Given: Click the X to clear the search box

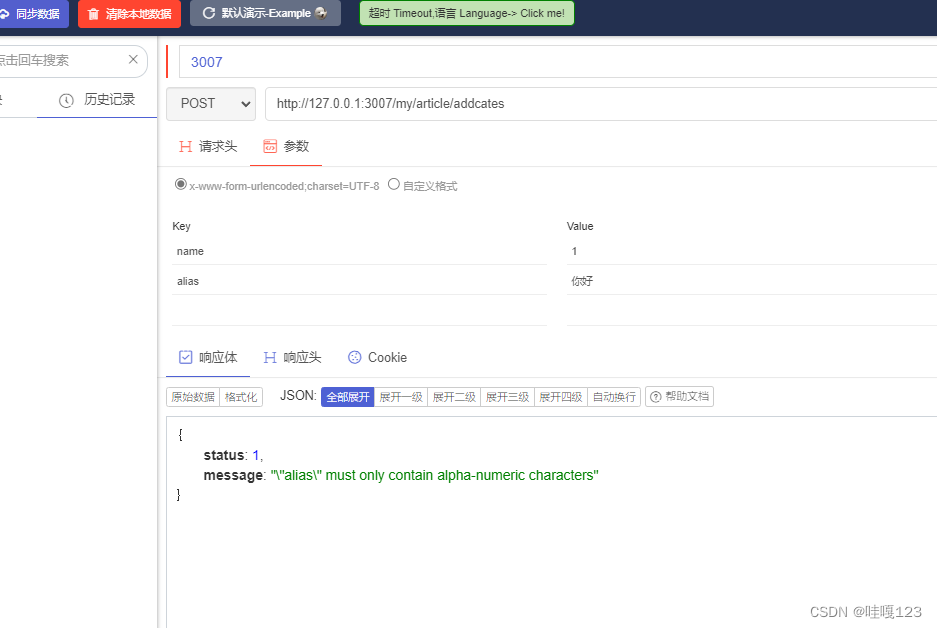Looking at the screenshot, I should click(x=133, y=60).
